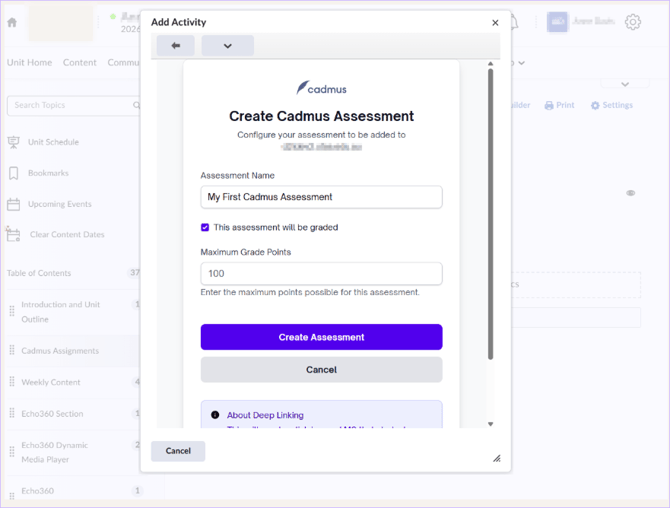Toggle 'This assessment will be graded' checkbox
The height and width of the screenshot is (508, 670).
pos(205,227)
